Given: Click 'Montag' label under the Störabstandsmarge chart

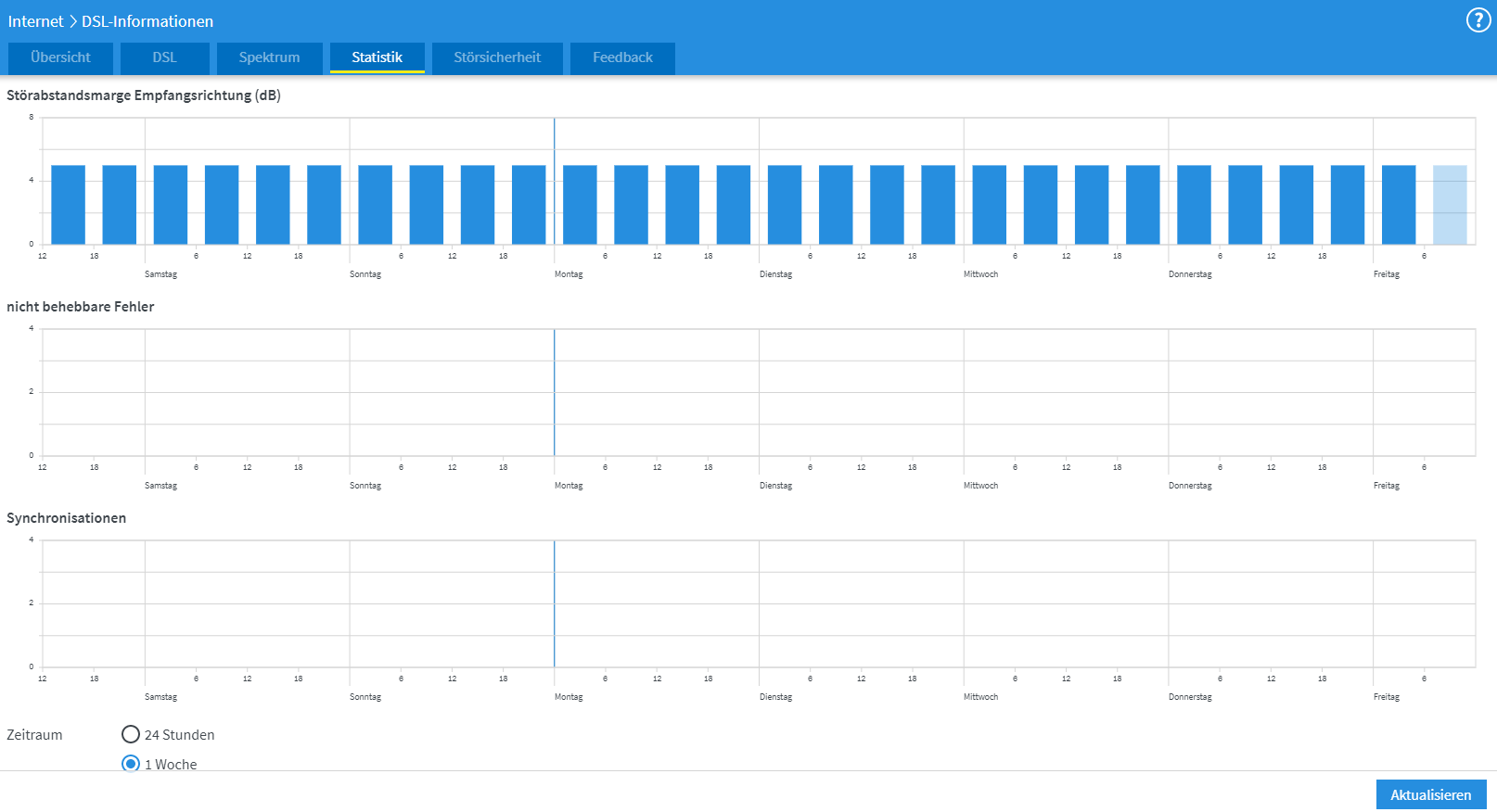Looking at the screenshot, I should [569, 274].
